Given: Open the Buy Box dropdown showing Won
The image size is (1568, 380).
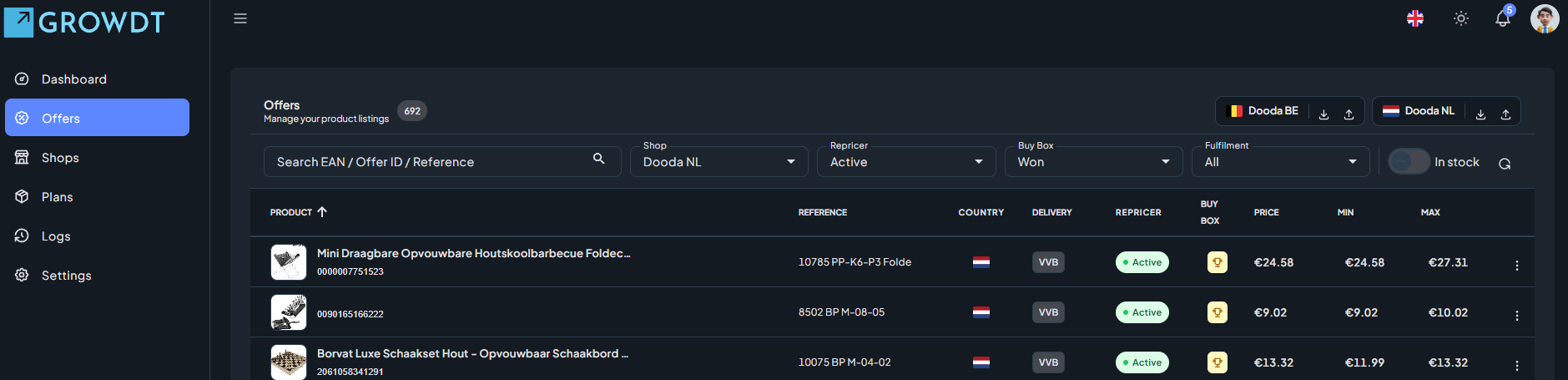Looking at the screenshot, I should pos(1093,162).
